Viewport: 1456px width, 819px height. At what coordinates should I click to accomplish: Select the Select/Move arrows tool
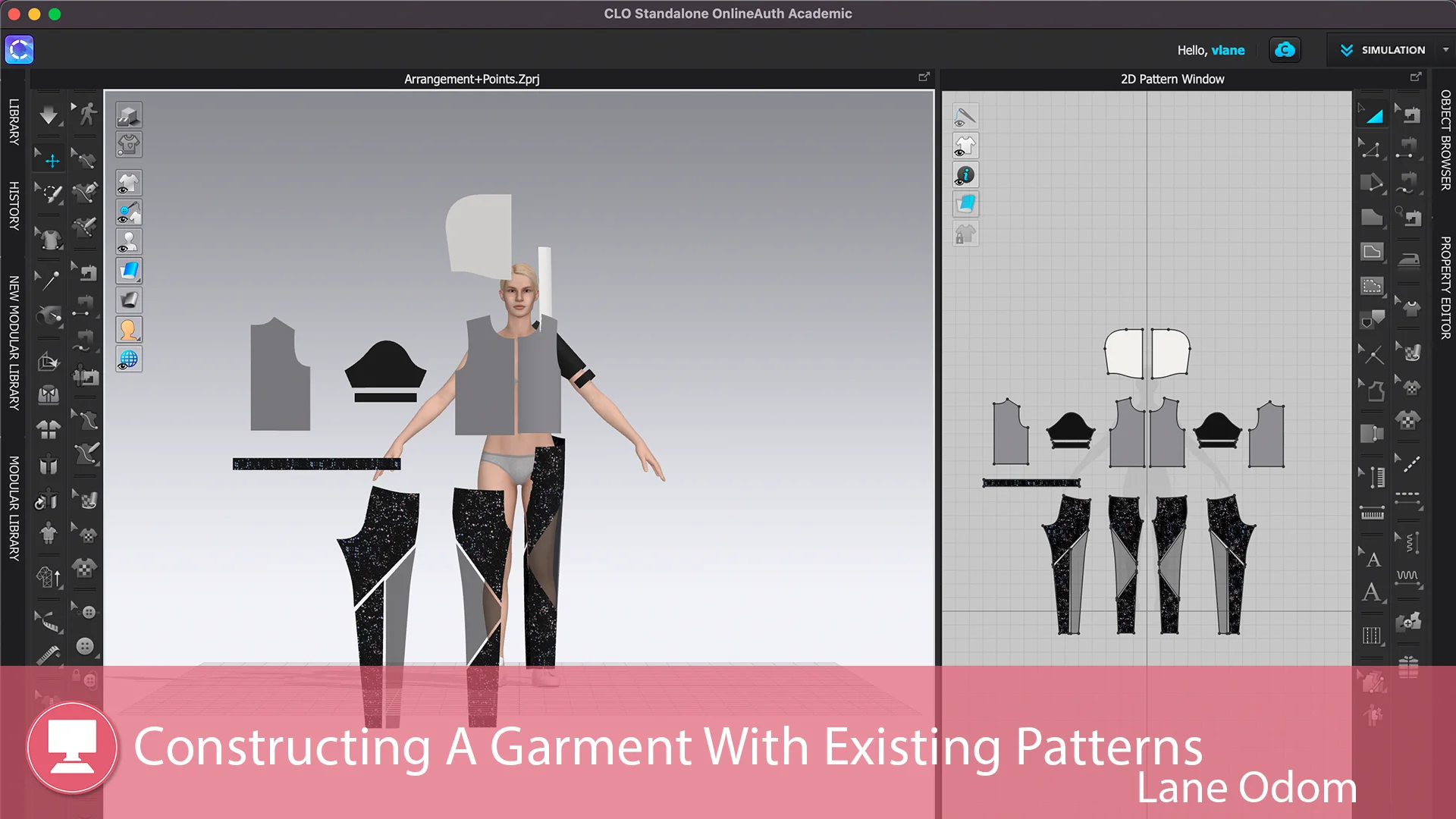(x=52, y=161)
